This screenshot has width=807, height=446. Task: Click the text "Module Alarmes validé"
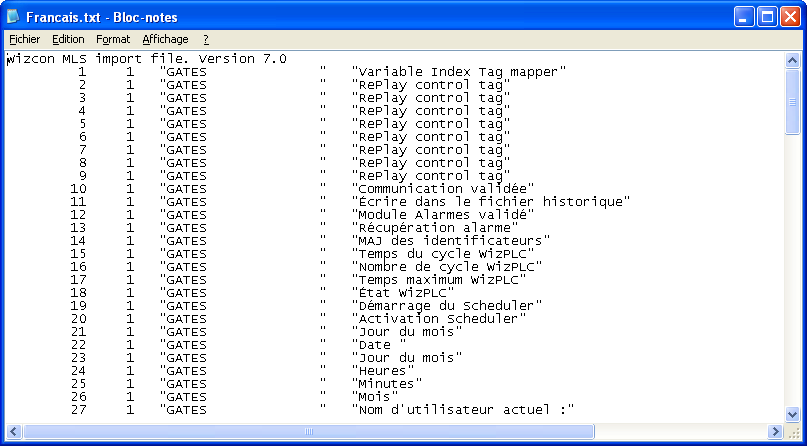pyautogui.click(x=443, y=215)
